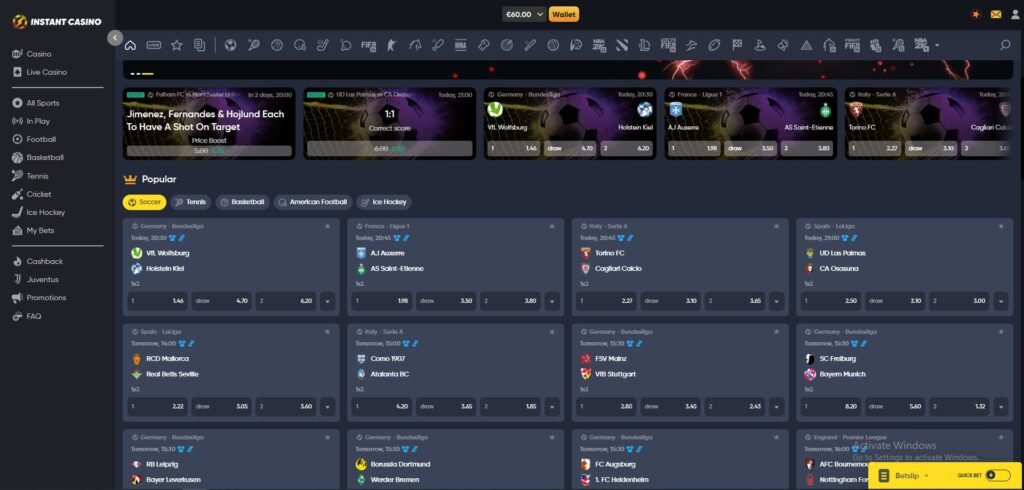Open Cashback in the sidebar

[x=44, y=261]
